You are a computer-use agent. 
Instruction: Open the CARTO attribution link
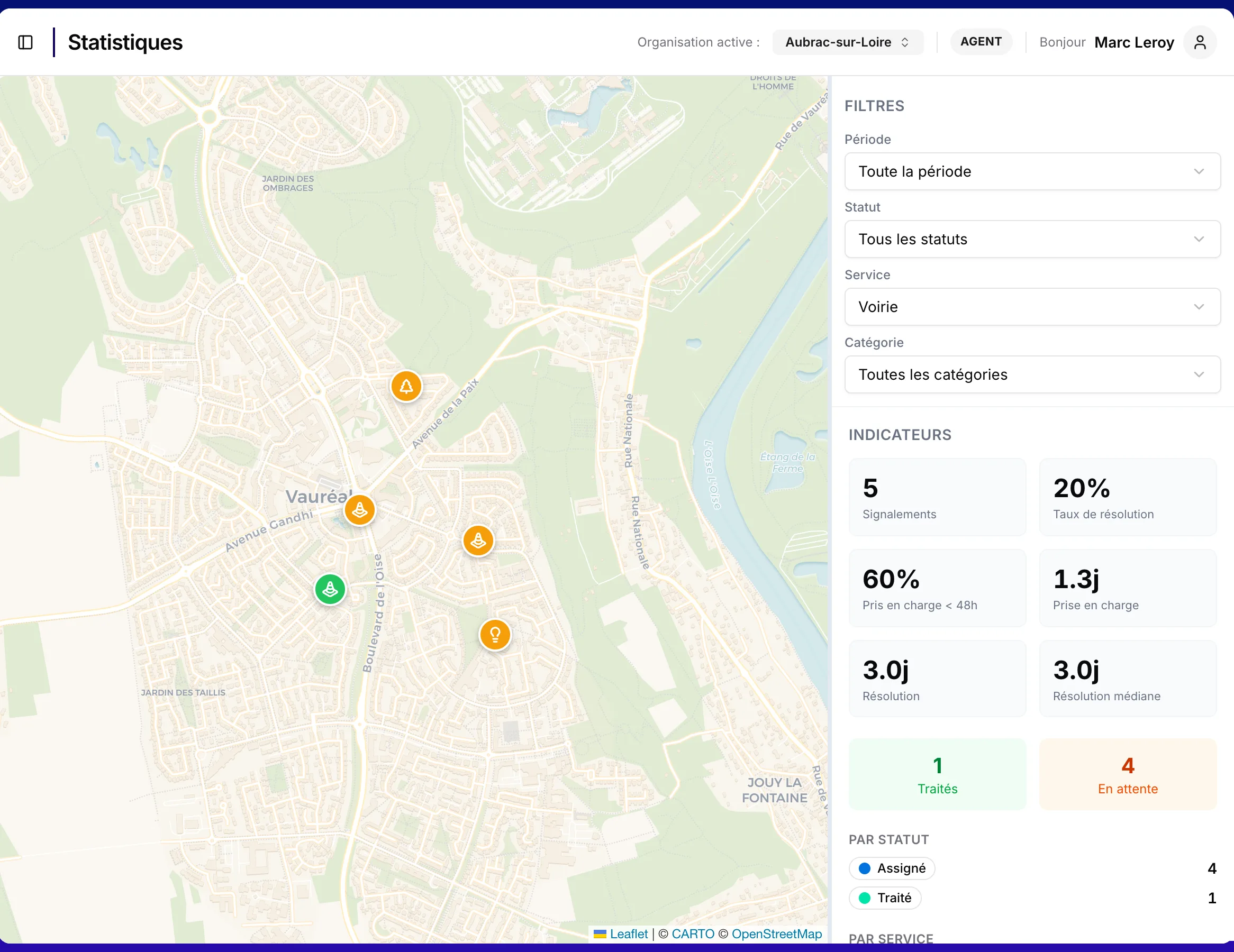(693, 934)
